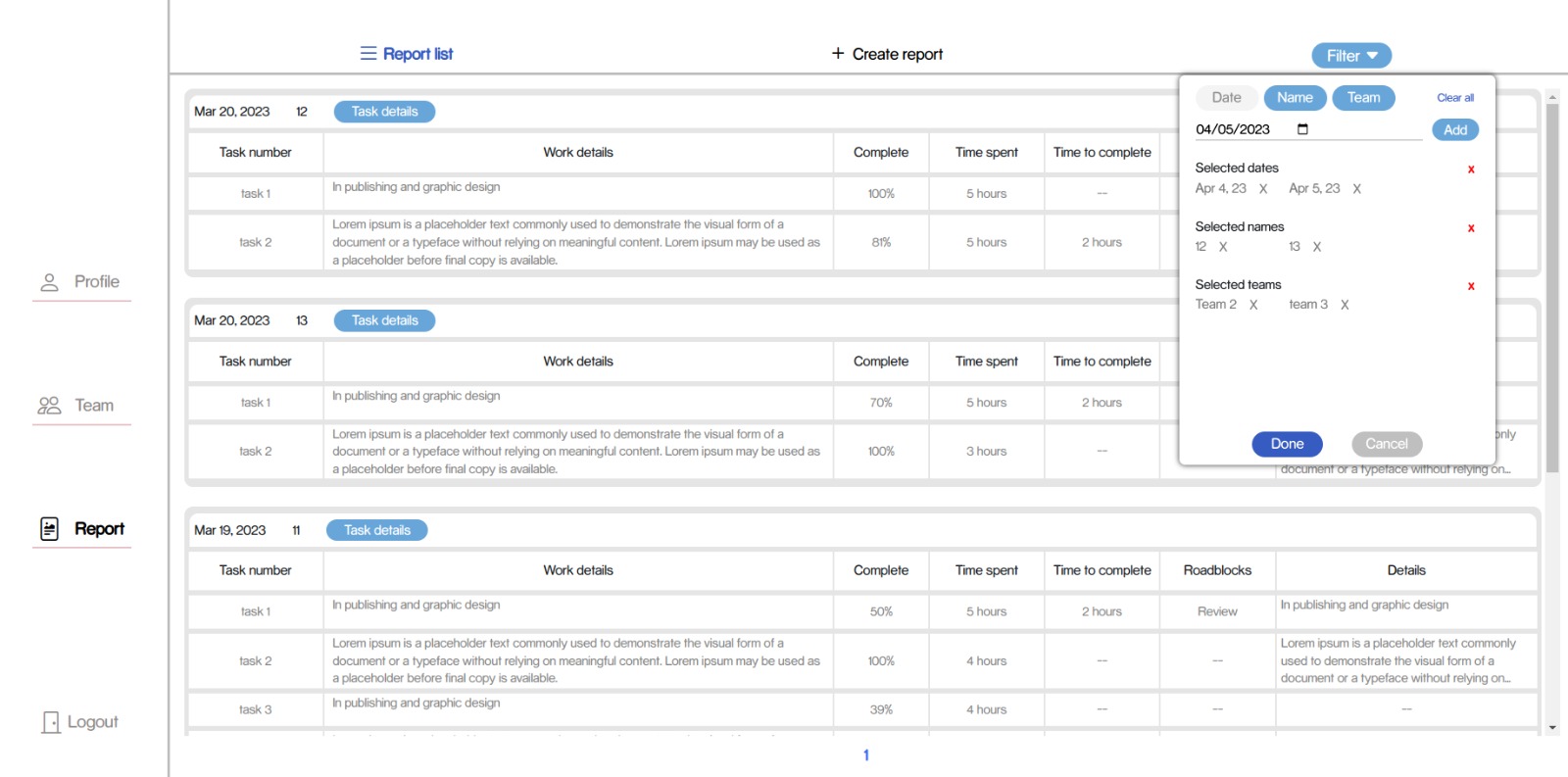Expand Task details for Mar 19 report
Screen dimensions: 1568x777
point(377,530)
